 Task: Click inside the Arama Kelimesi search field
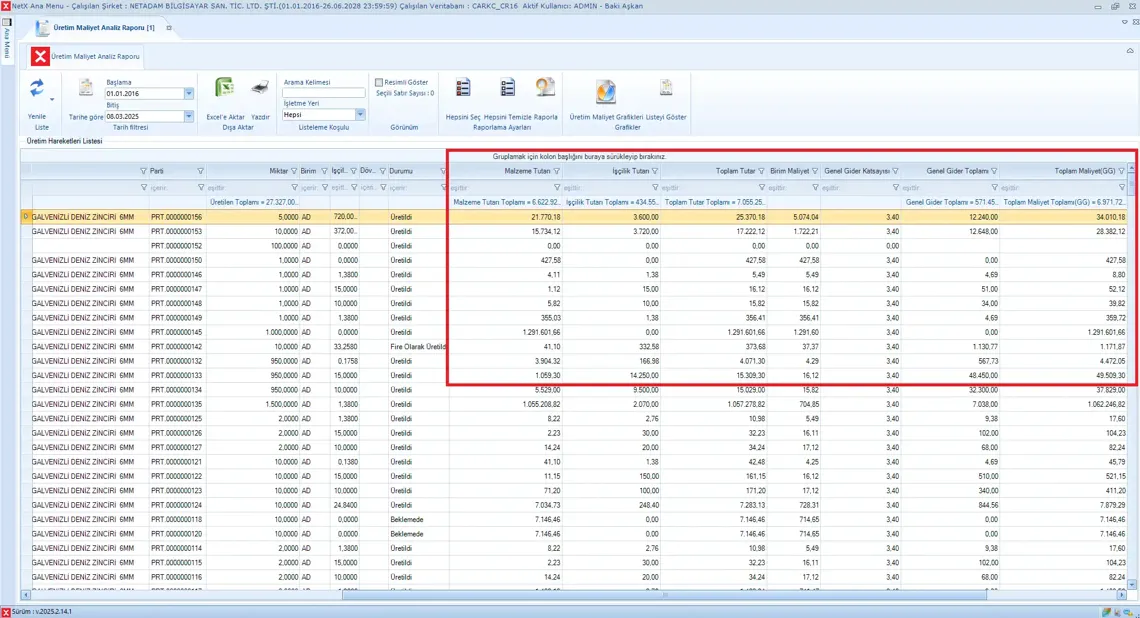[x=322, y=91]
